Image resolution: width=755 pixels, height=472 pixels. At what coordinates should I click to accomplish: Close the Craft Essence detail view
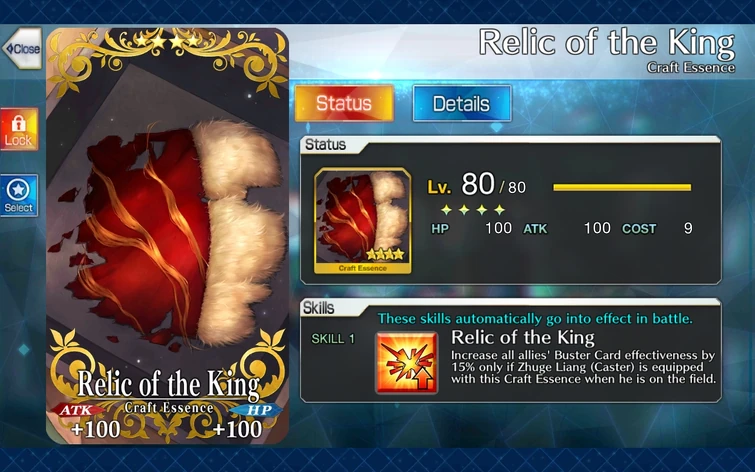pos(22,48)
